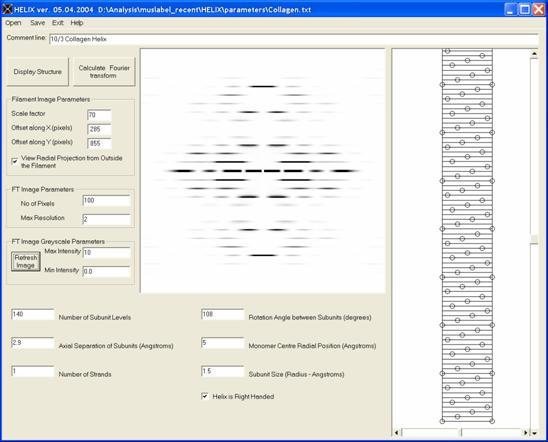
Task: Click Calculate Fourier transform button
Action: tap(104, 72)
